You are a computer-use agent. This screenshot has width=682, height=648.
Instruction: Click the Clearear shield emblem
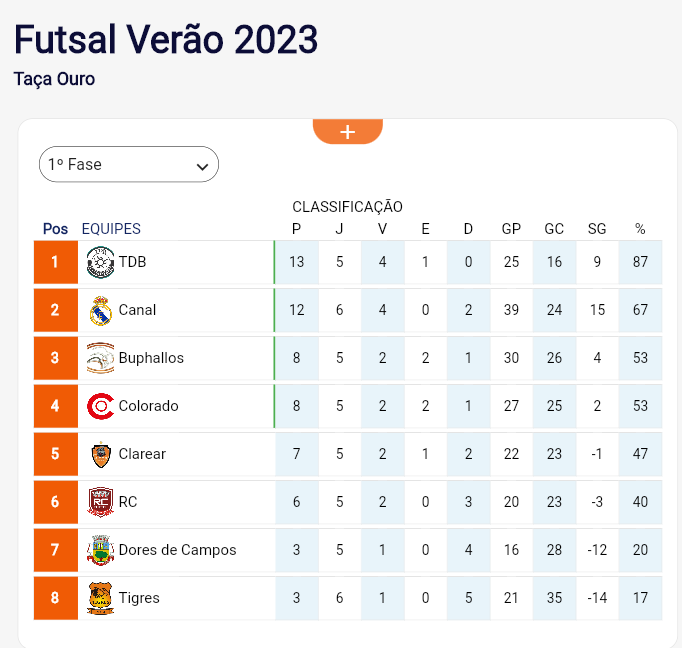click(x=101, y=454)
